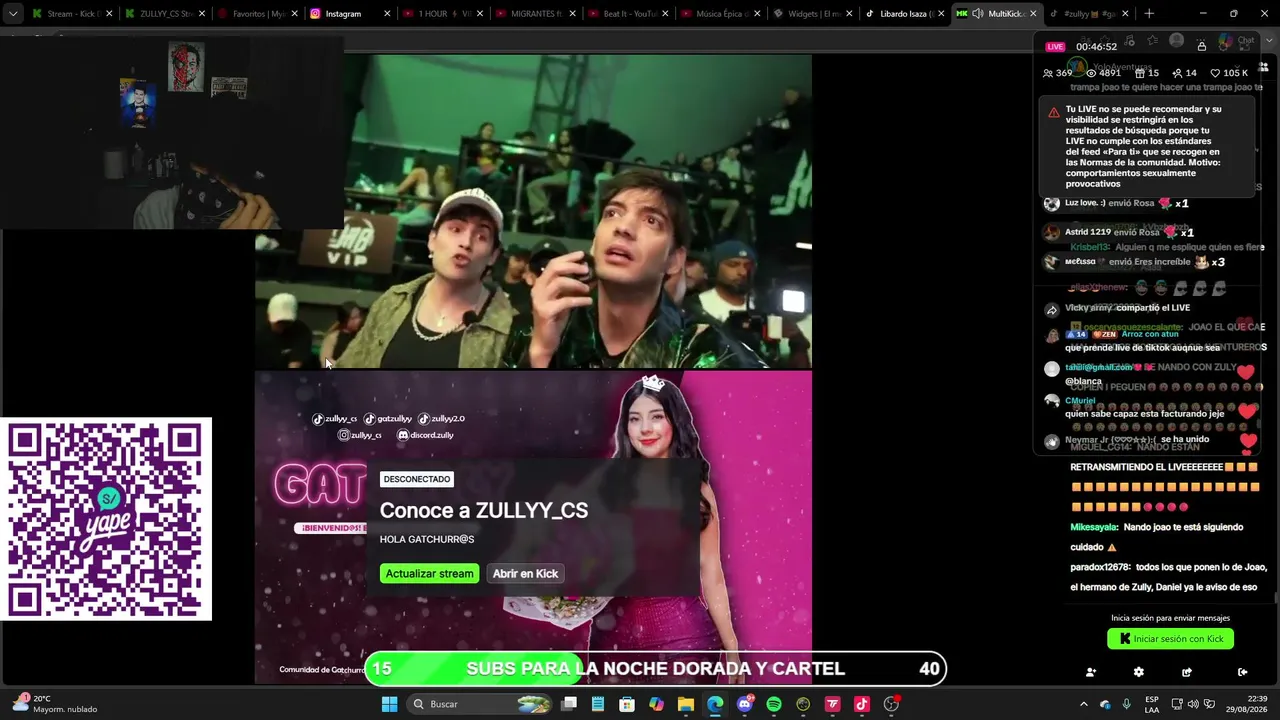Switch to the Instagram tab
This screenshot has width=1280, height=720.
click(x=349, y=14)
